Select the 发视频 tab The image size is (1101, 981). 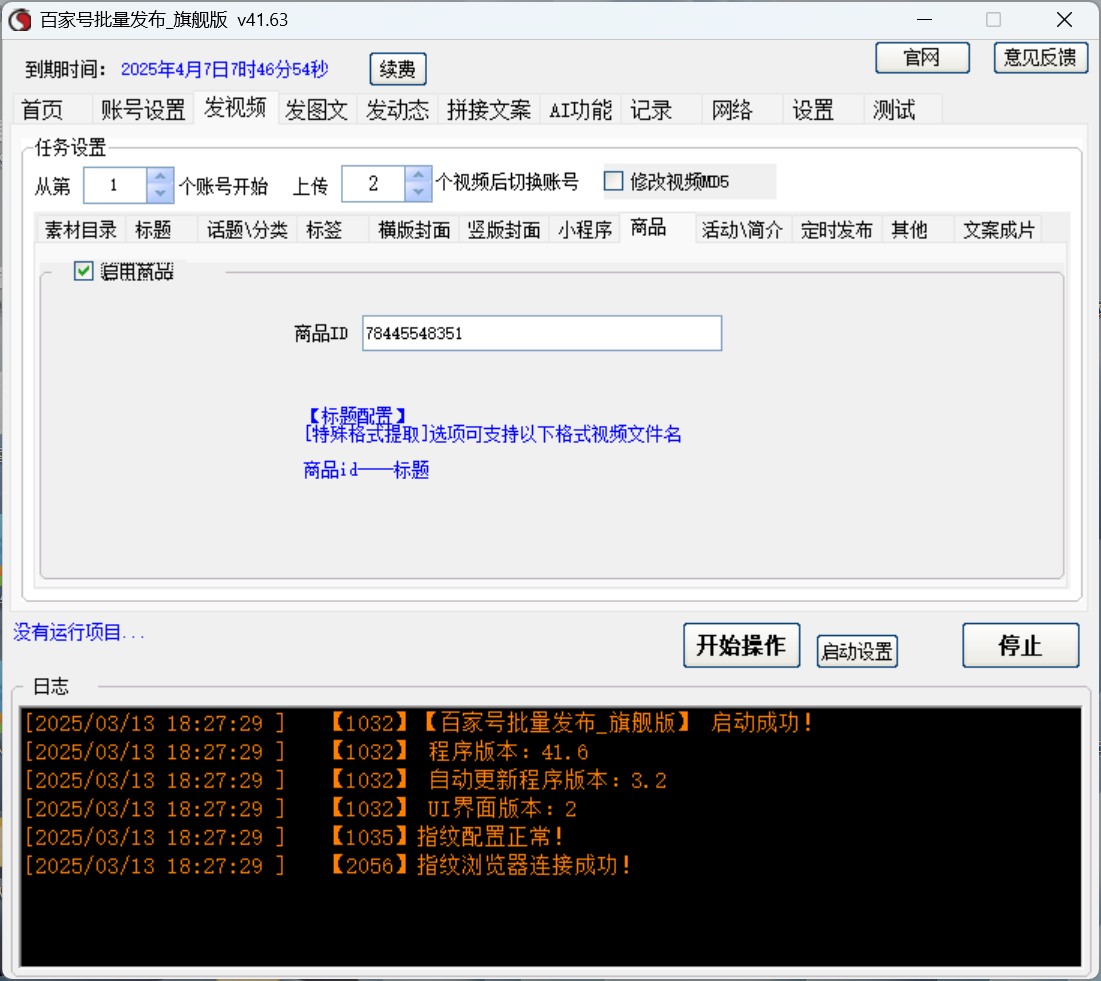pyautogui.click(x=235, y=107)
